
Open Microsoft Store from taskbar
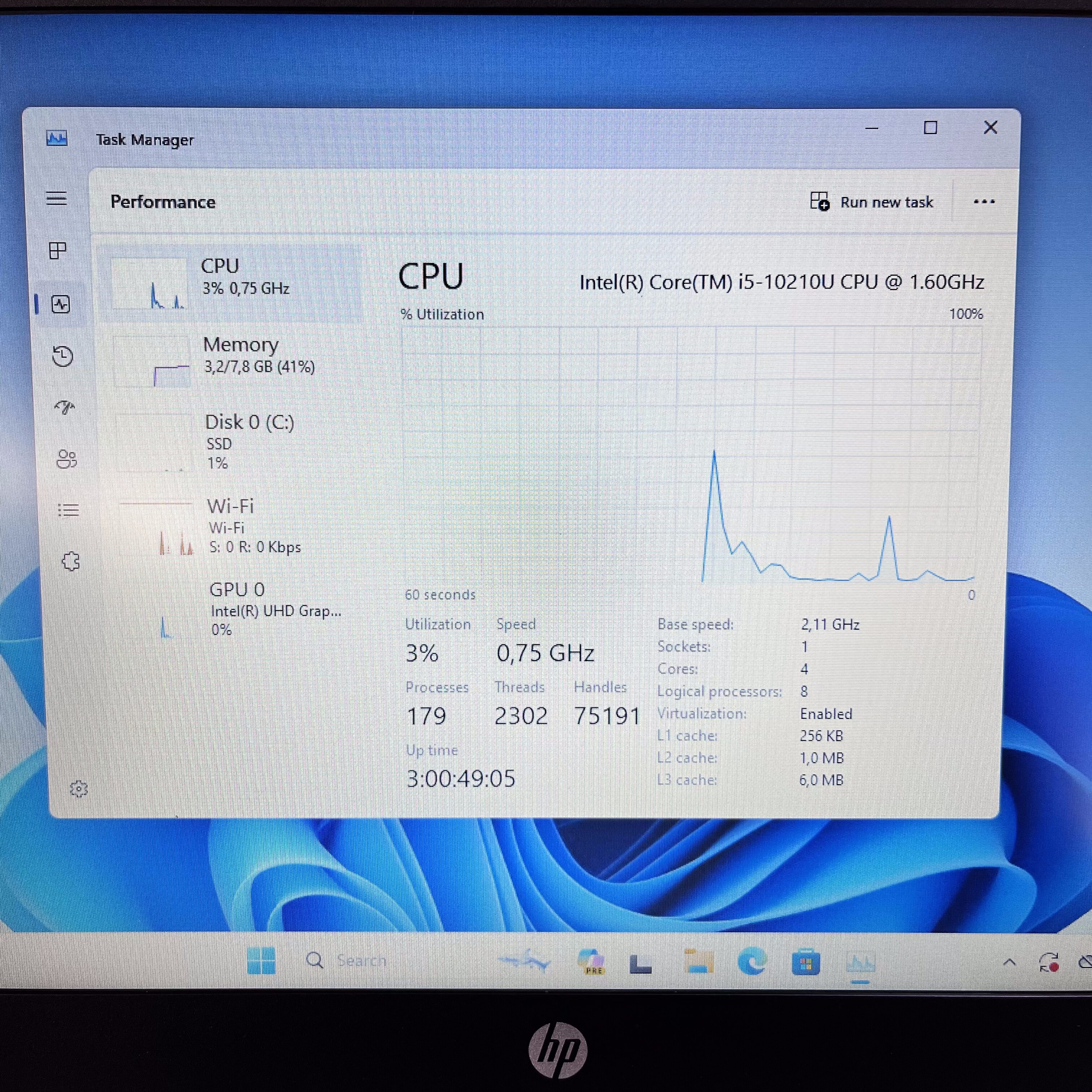point(805,961)
